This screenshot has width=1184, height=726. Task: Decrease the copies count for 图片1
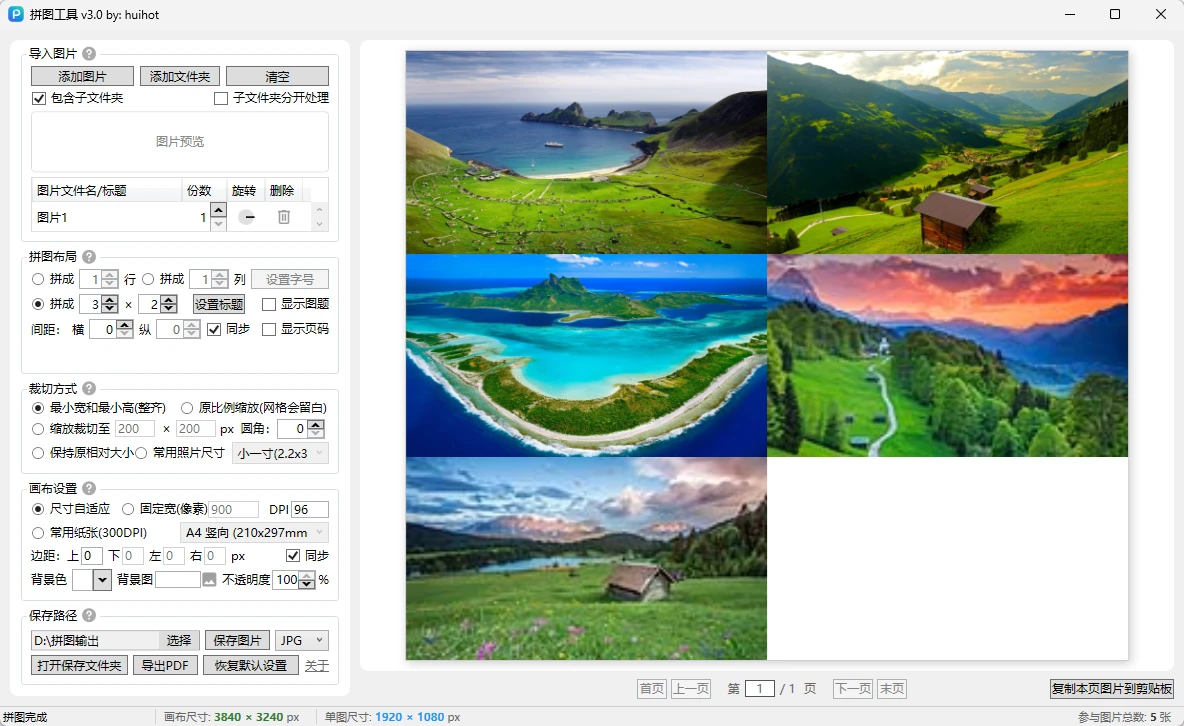coord(218,224)
